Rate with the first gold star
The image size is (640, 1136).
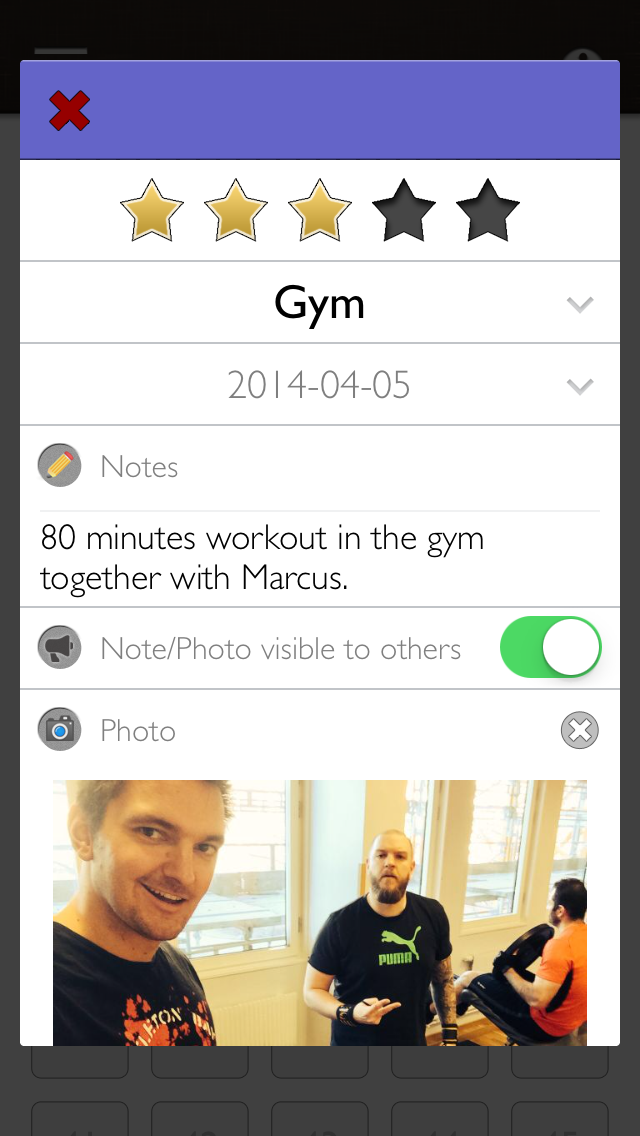(151, 210)
